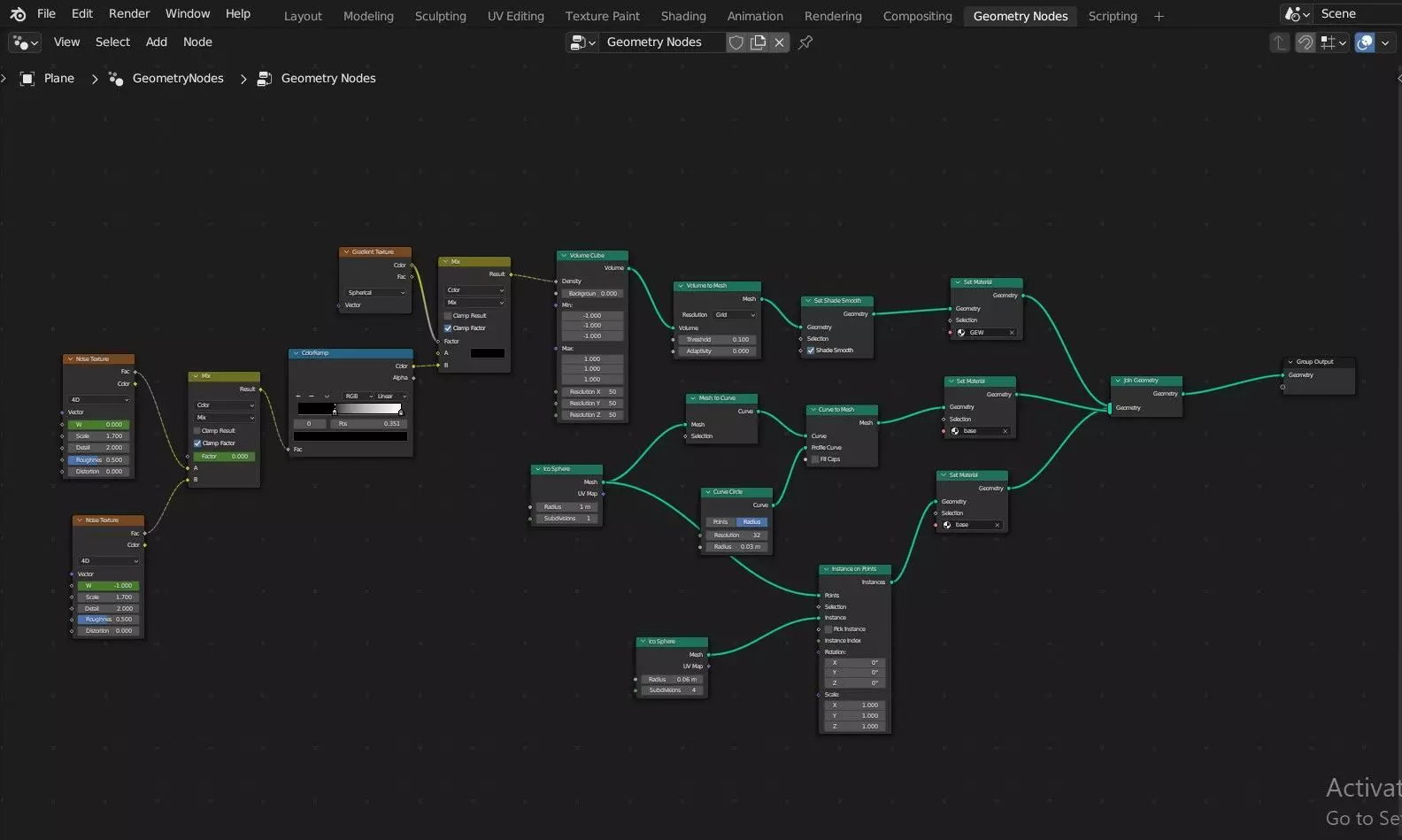Open the Add menu
Screen dimensions: 1402x840
(157, 42)
